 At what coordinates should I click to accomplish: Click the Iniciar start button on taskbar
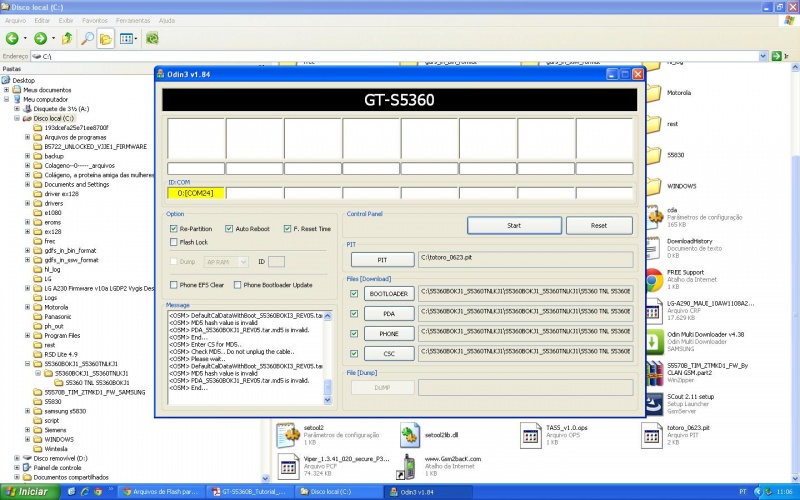click(30, 492)
